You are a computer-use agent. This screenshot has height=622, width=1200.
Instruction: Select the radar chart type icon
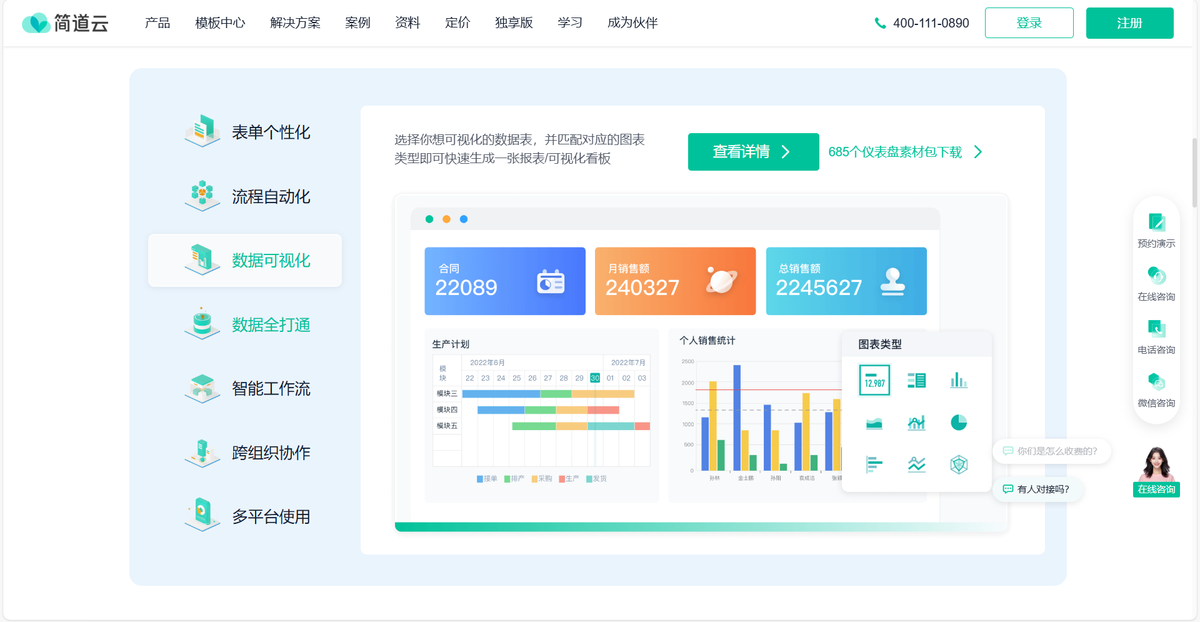coord(959,464)
